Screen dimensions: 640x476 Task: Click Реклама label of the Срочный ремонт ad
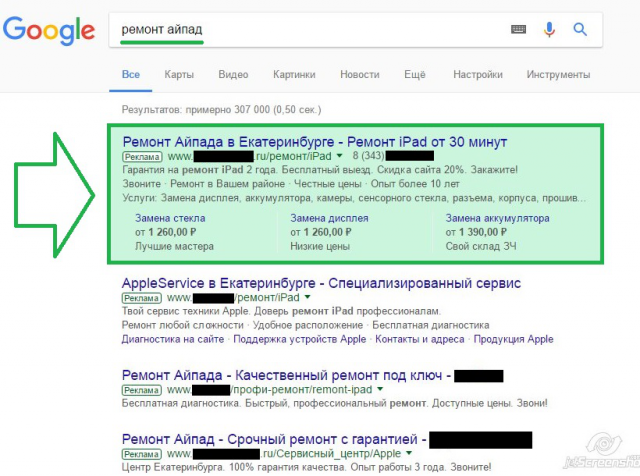click(142, 454)
